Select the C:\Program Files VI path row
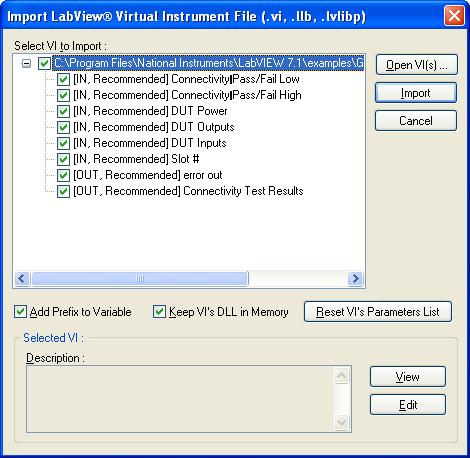 [208, 63]
